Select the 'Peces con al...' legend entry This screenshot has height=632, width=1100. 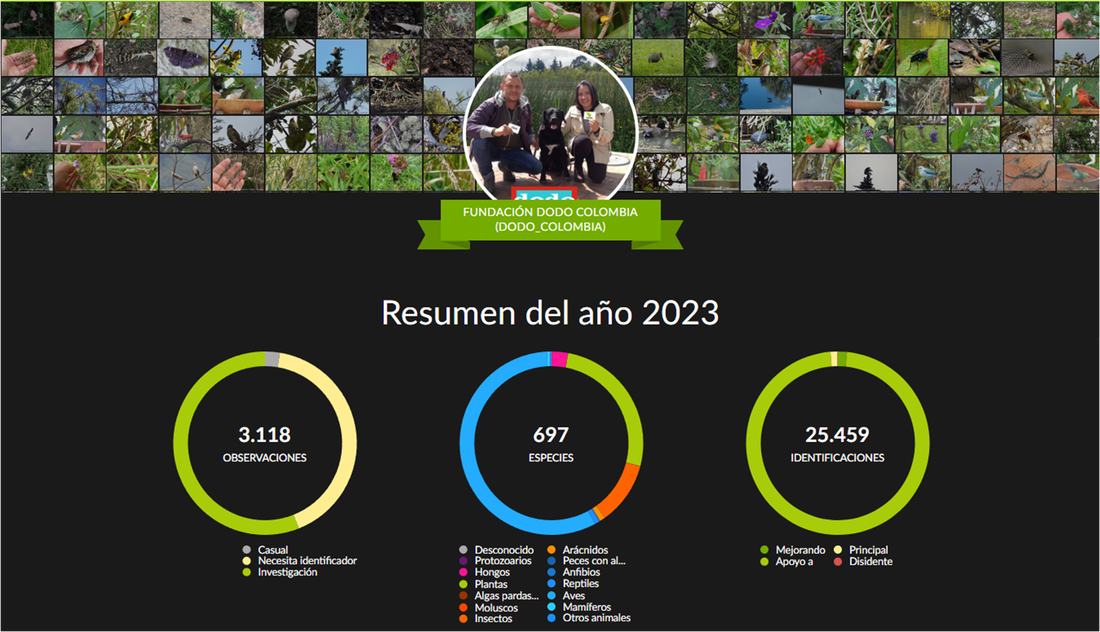[586, 560]
